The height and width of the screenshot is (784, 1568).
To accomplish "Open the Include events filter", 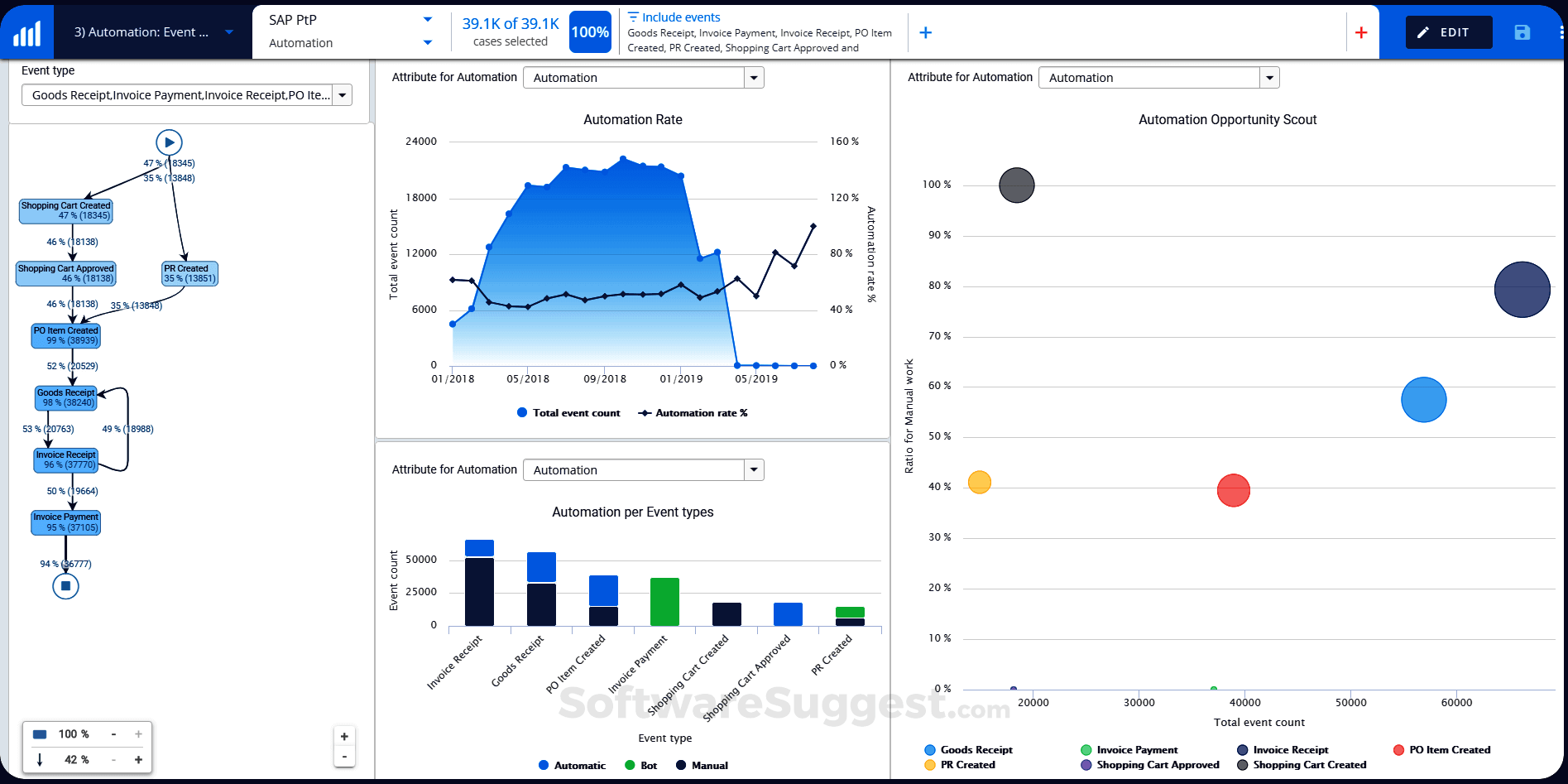I will click(682, 17).
